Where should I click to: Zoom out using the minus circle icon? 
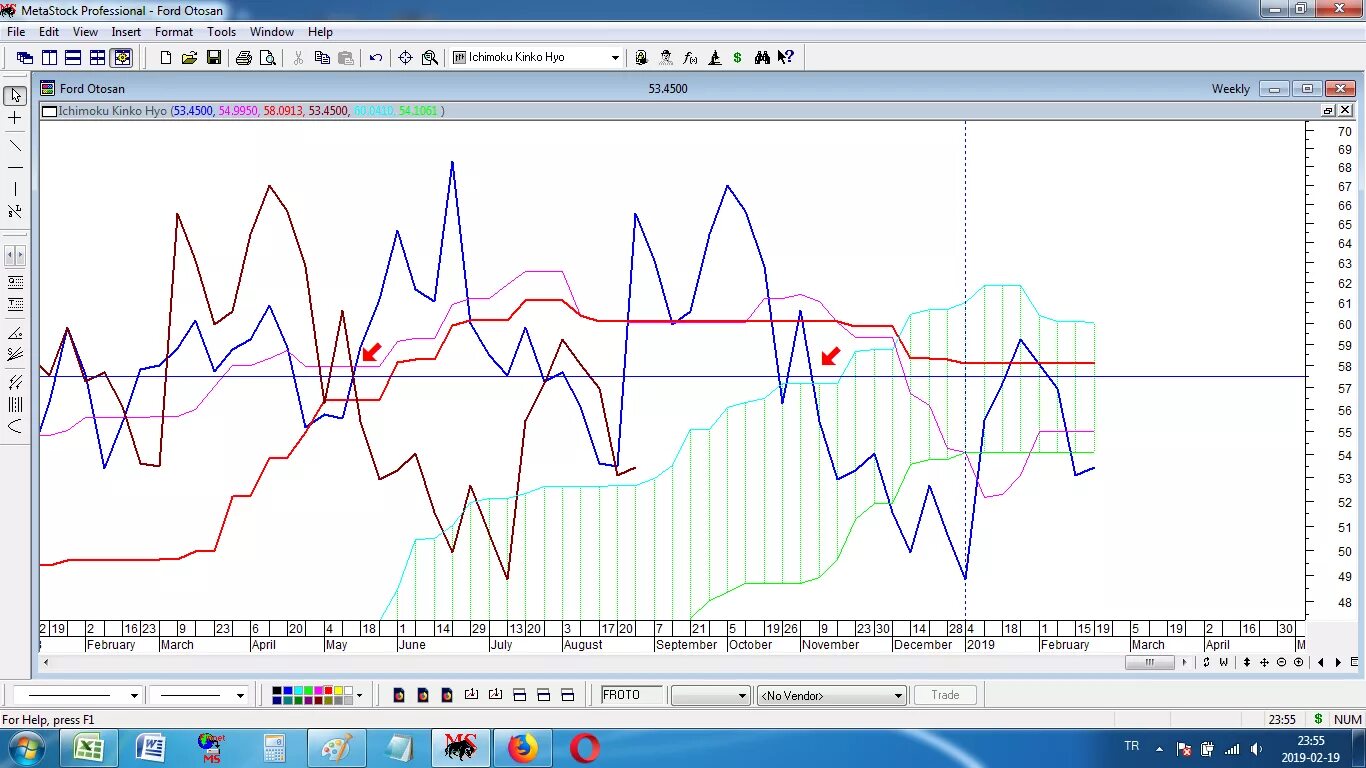click(x=1282, y=662)
